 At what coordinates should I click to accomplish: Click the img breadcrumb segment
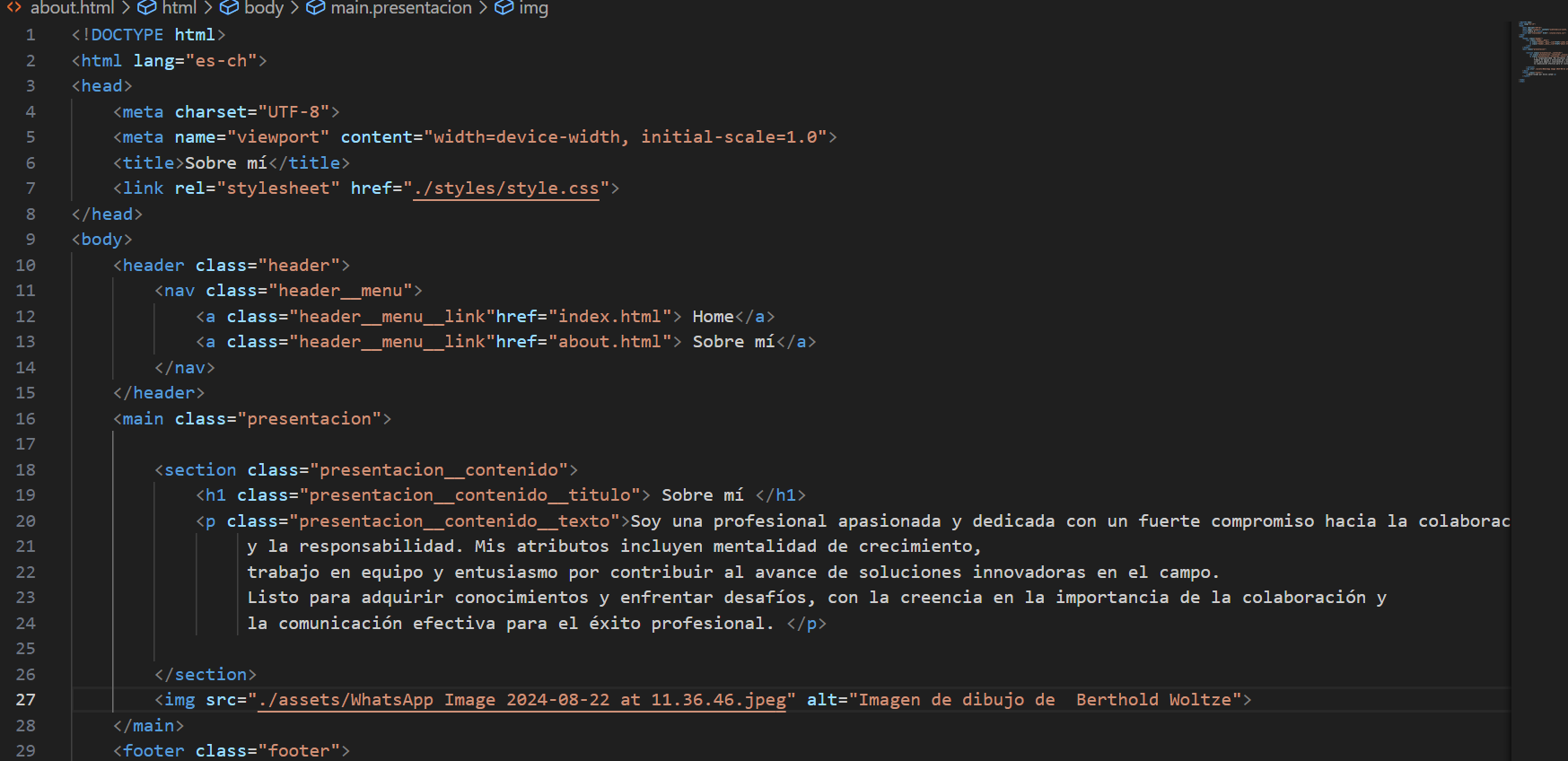coord(533,8)
